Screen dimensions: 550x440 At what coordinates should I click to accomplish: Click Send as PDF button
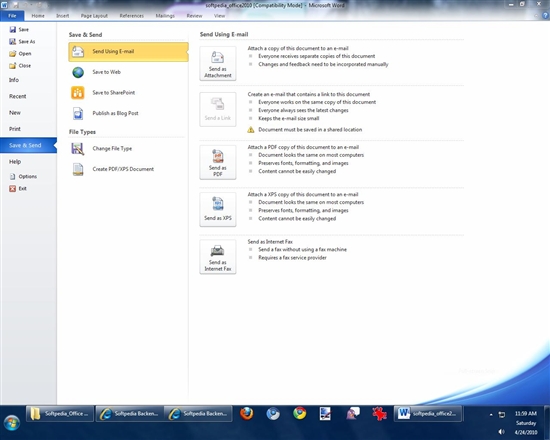(218, 162)
